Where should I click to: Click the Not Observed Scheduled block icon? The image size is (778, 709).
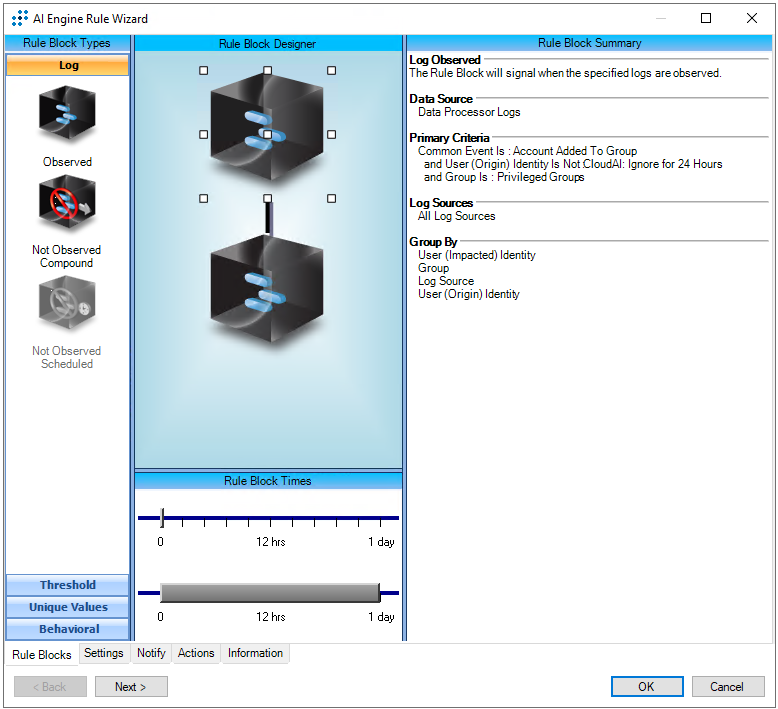(x=67, y=304)
